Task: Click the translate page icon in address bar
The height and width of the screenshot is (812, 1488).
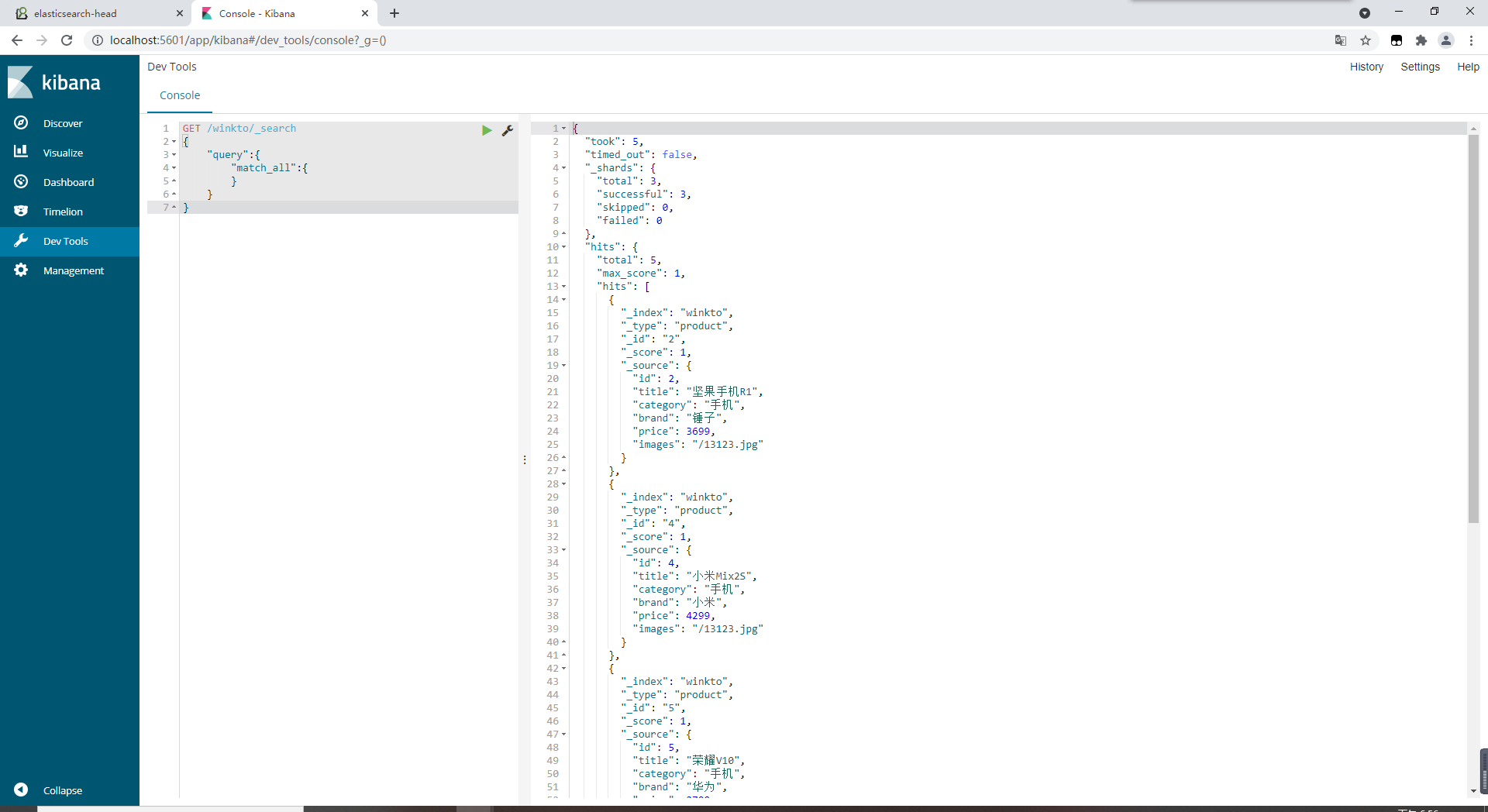Action: 1341,40
